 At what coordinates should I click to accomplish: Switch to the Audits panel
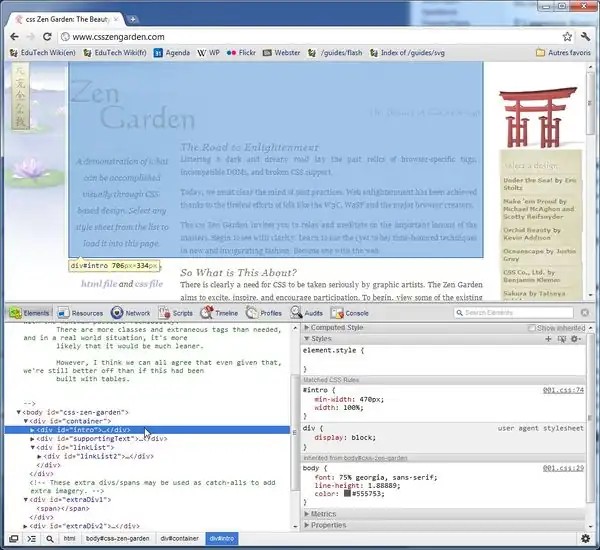[x=308, y=313]
